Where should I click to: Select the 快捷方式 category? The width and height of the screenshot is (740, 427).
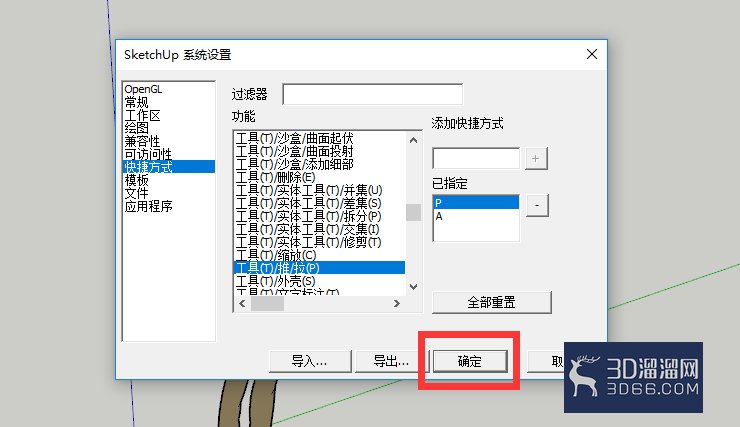[x=168, y=167]
